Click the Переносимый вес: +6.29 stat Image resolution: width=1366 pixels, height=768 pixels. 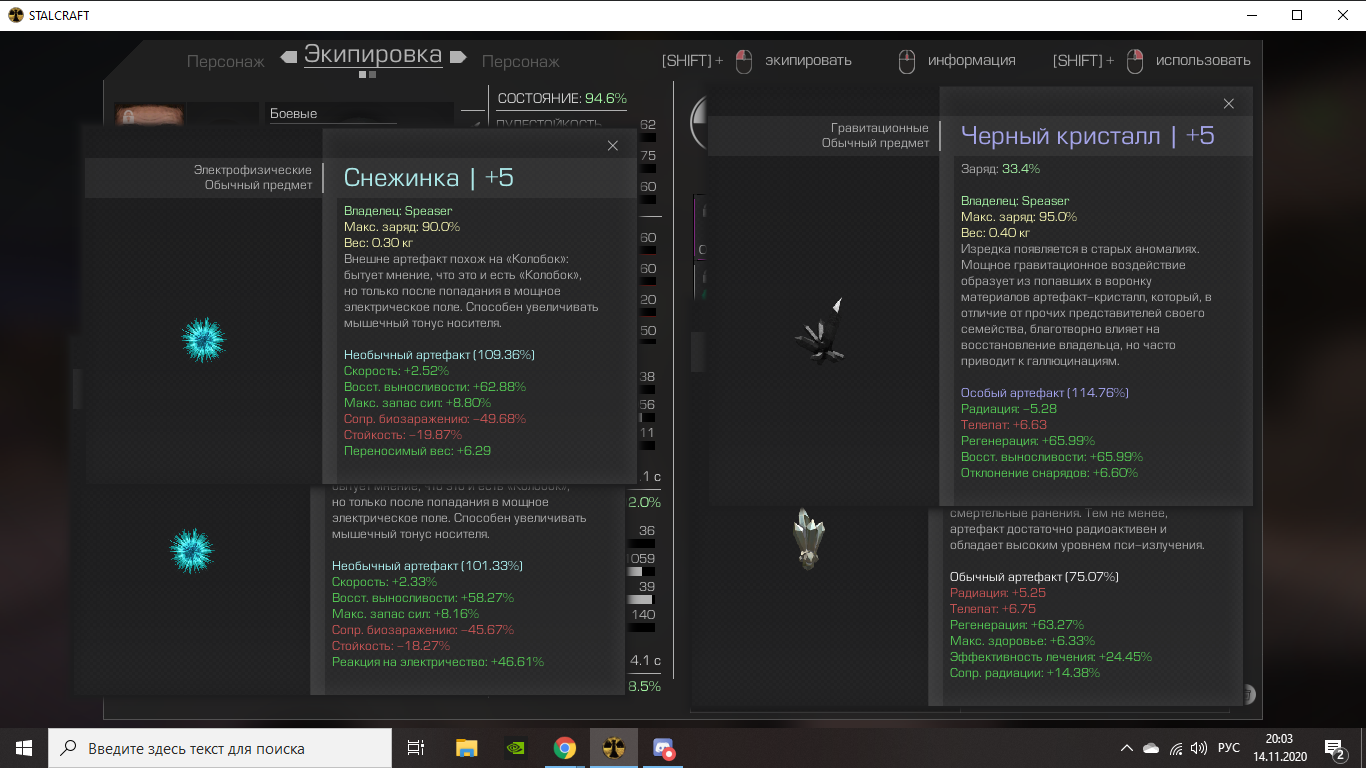click(417, 451)
